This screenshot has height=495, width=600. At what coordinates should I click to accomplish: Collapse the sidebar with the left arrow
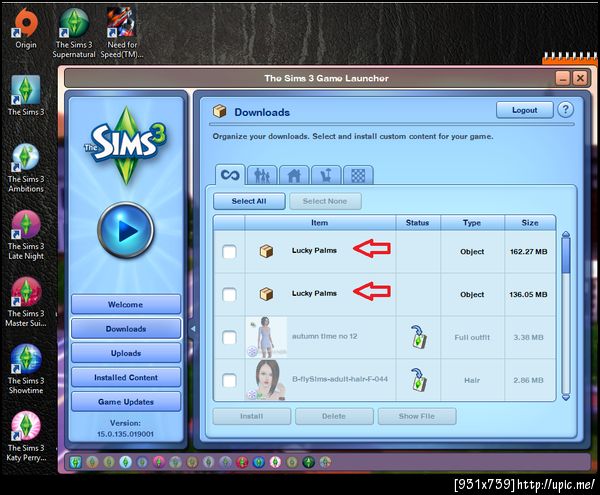coord(193,329)
